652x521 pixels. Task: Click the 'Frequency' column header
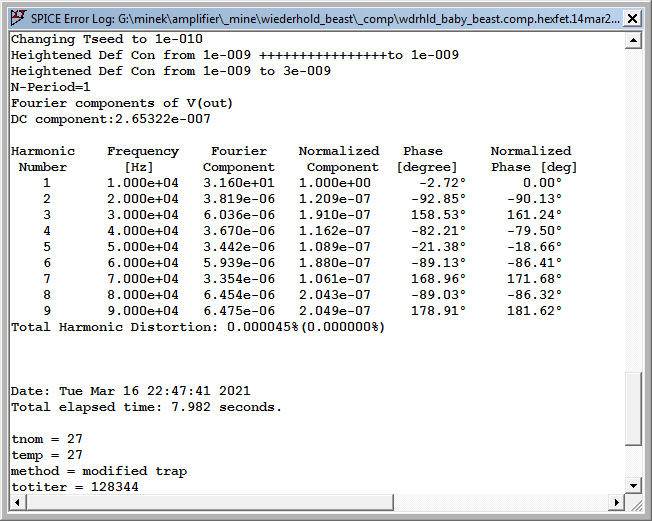click(143, 151)
